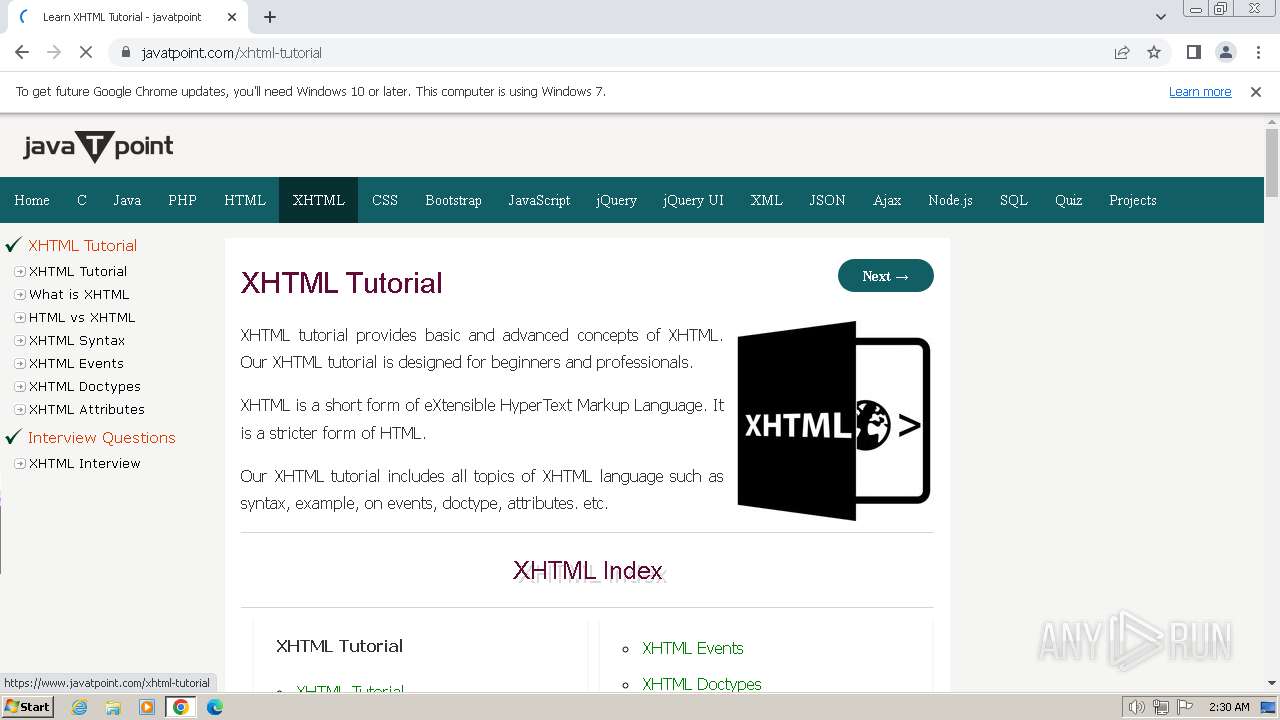Viewport: 1280px width, 720px height.
Task: Close the Learn XHTML Tutorial tab
Action: coord(232,17)
